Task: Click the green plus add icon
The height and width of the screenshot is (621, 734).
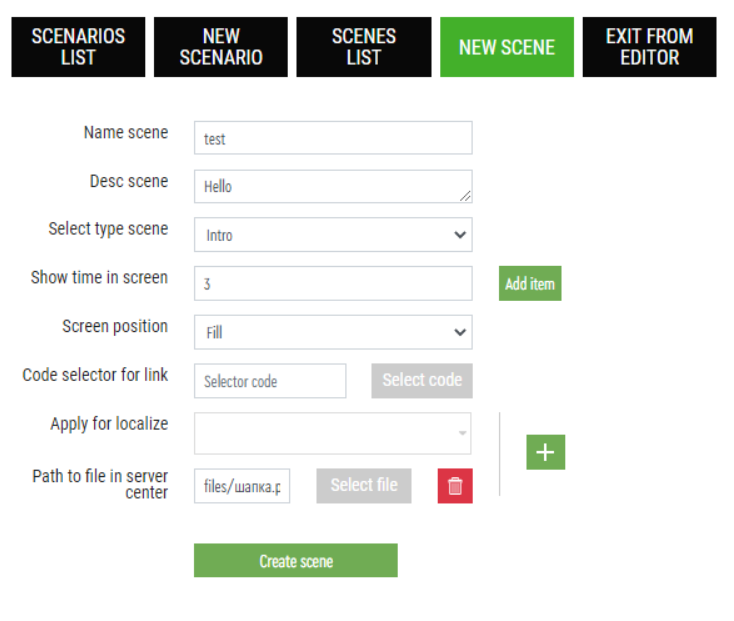Action: coord(545,452)
